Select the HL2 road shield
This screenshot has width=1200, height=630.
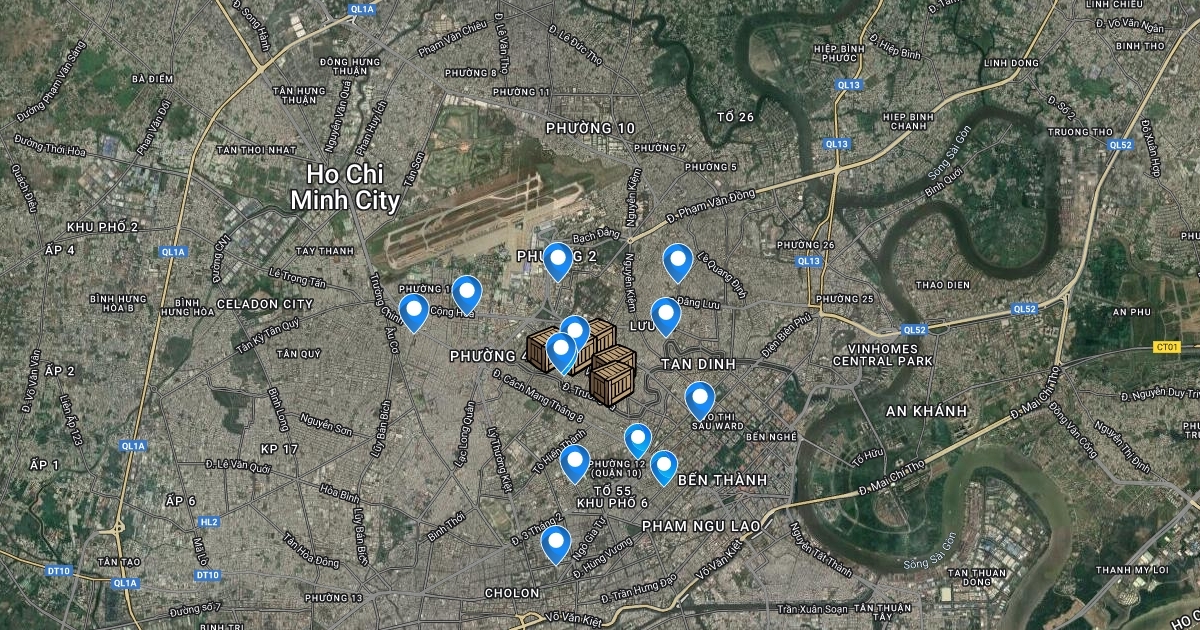(x=208, y=522)
